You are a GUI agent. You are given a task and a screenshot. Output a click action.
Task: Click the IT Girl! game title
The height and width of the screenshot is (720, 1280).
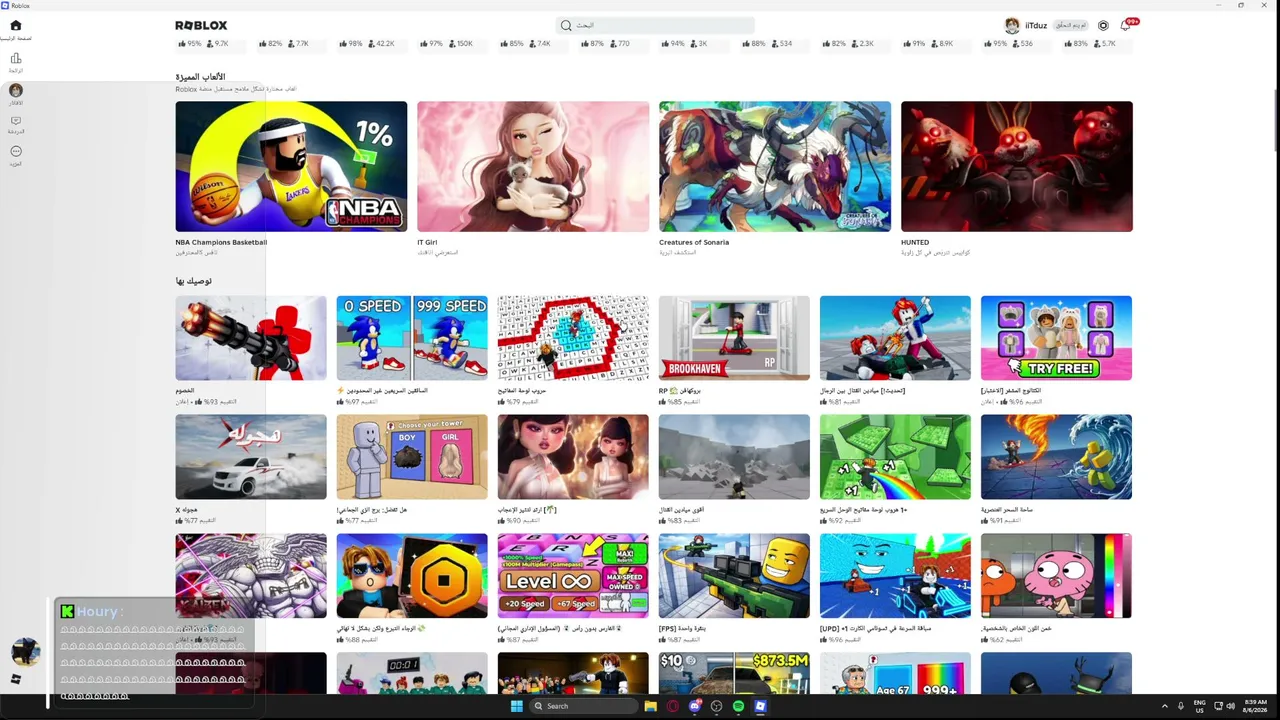point(427,242)
